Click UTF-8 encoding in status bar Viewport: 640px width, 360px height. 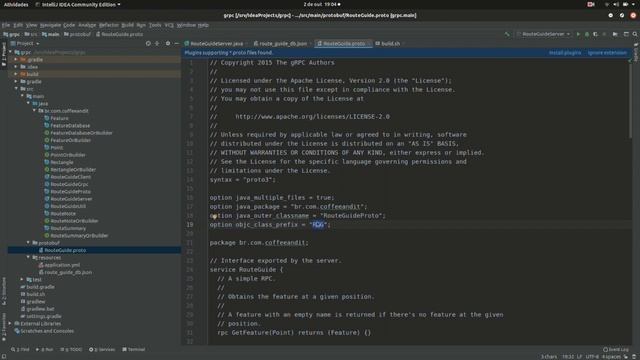(x=592, y=357)
